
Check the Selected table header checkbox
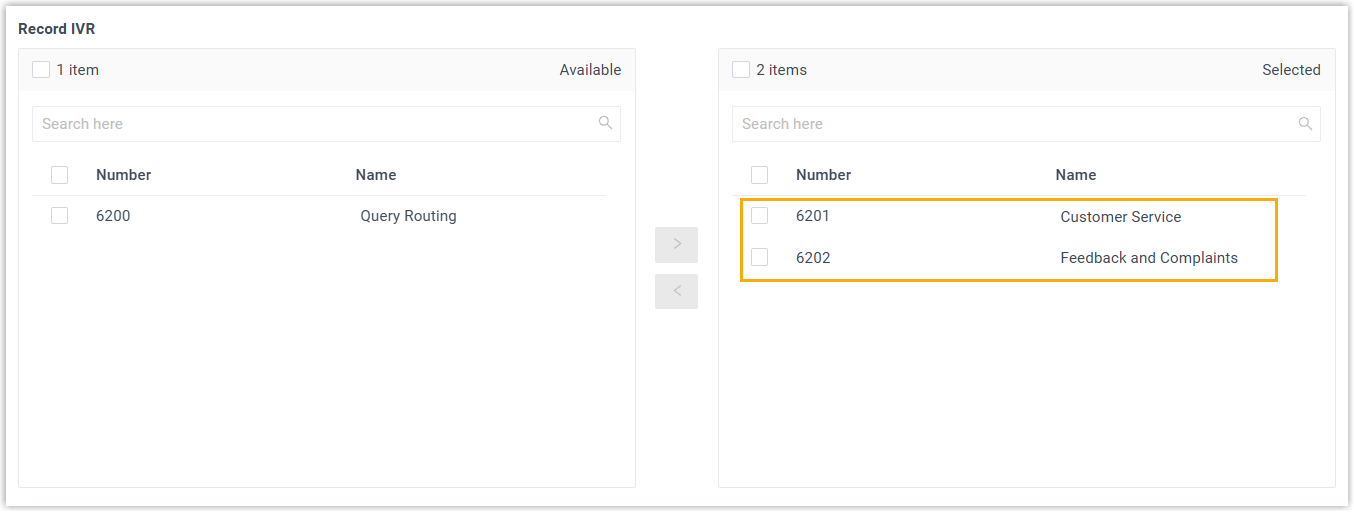coord(760,175)
